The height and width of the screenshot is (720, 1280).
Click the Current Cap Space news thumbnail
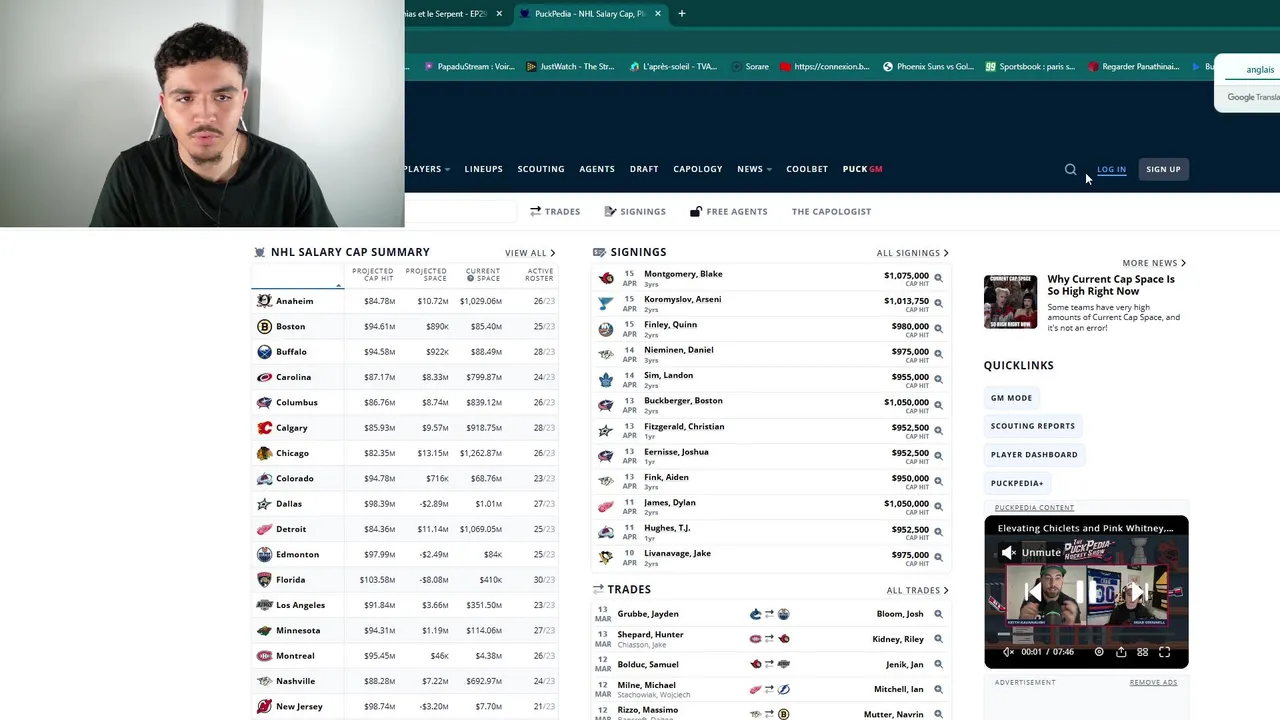tap(1010, 301)
